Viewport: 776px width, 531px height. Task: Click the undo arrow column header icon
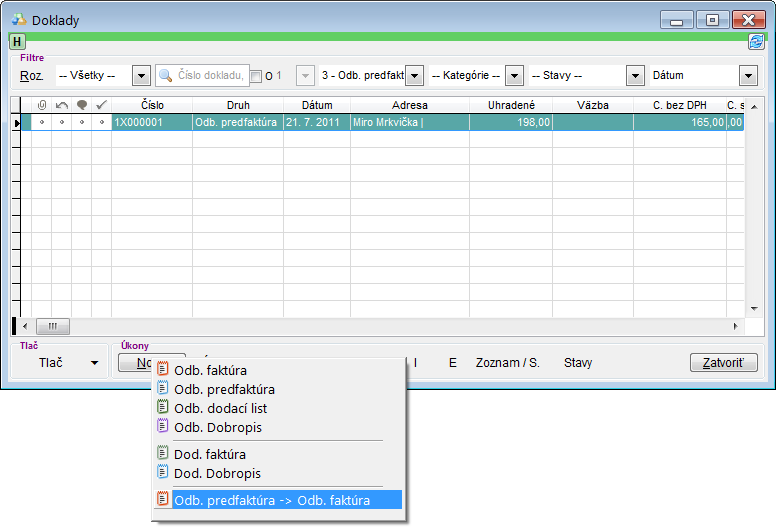(x=61, y=105)
